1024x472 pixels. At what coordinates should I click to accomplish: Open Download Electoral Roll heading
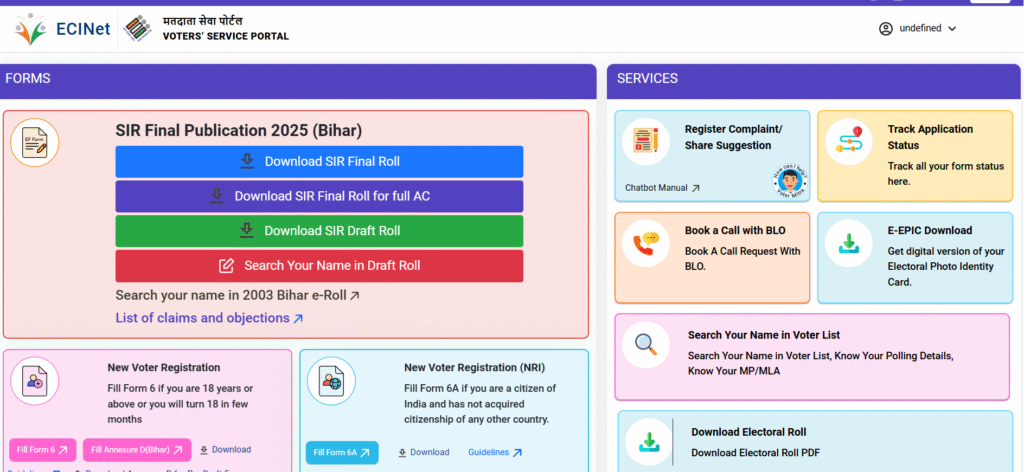(748, 432)
